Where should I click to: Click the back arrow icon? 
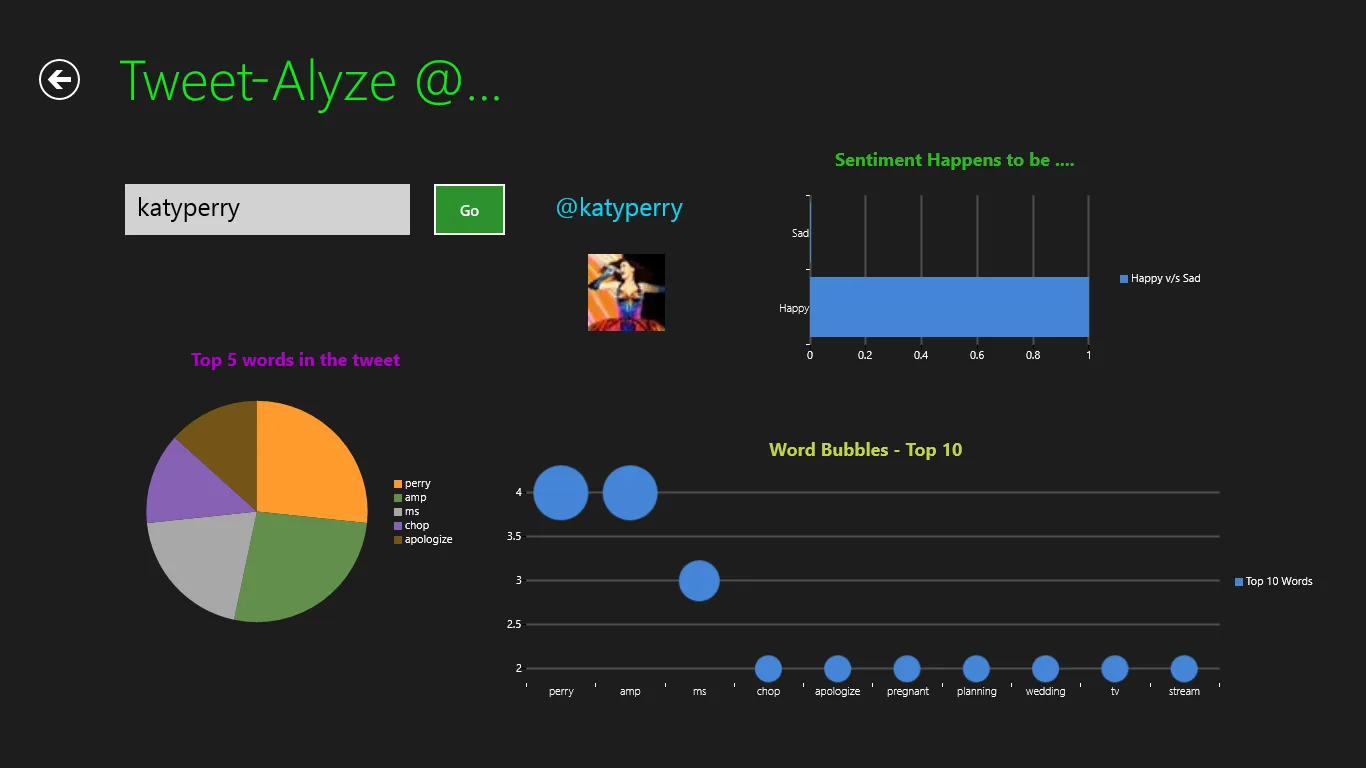[59, 80]
